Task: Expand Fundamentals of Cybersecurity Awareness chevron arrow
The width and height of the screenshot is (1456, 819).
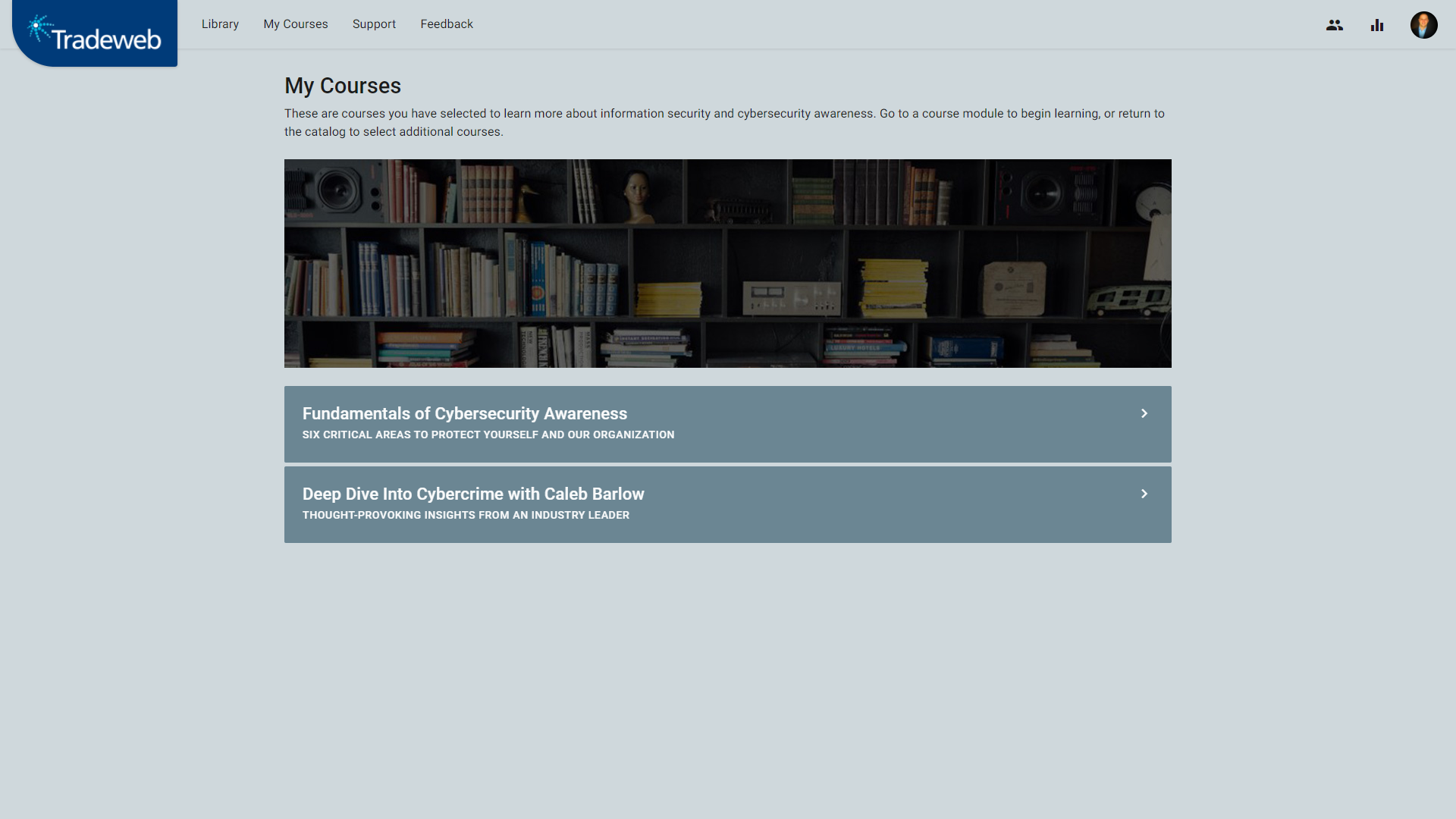Action: tap(1144, 413)
